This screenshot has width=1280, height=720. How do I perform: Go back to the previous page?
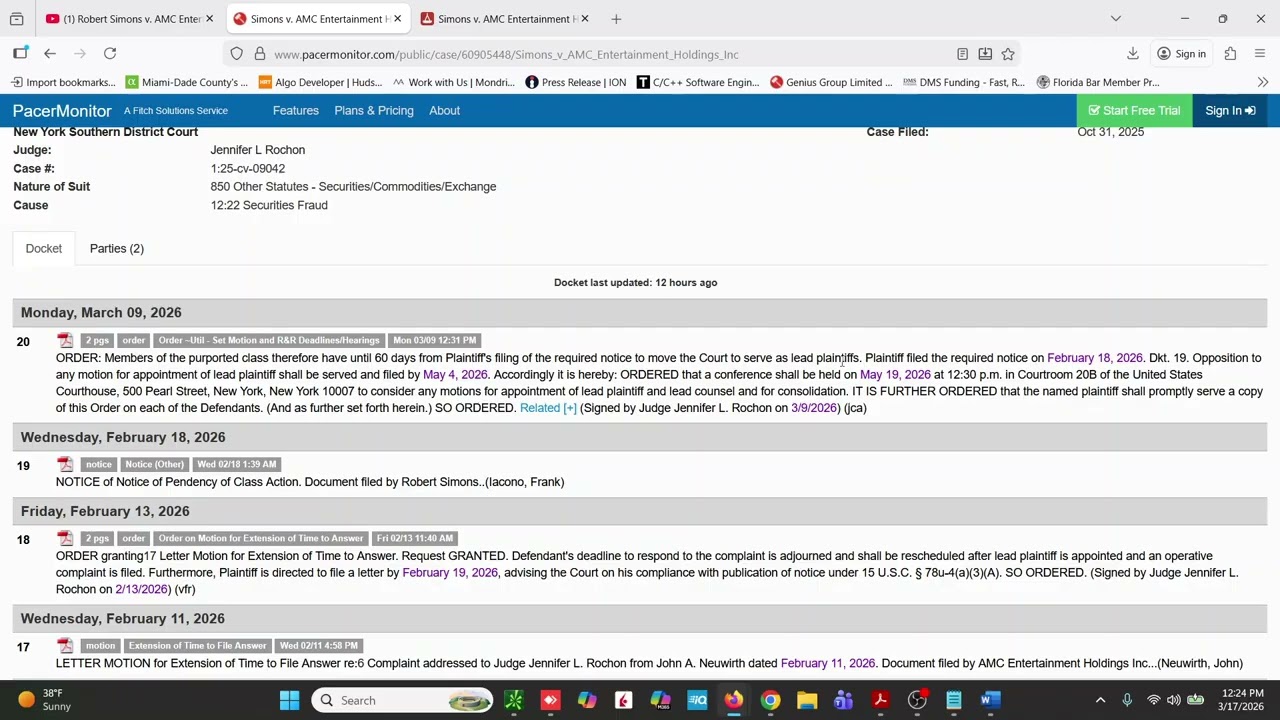click(x=50, y=54)
